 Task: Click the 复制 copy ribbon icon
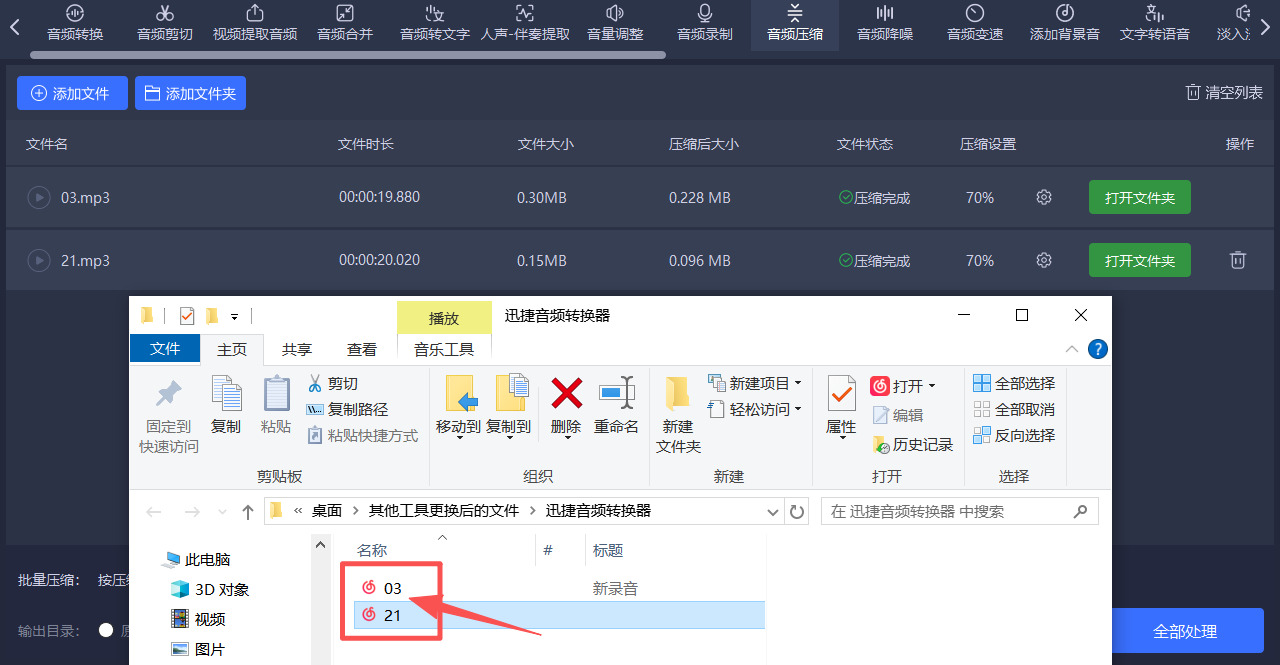point(226,406)
